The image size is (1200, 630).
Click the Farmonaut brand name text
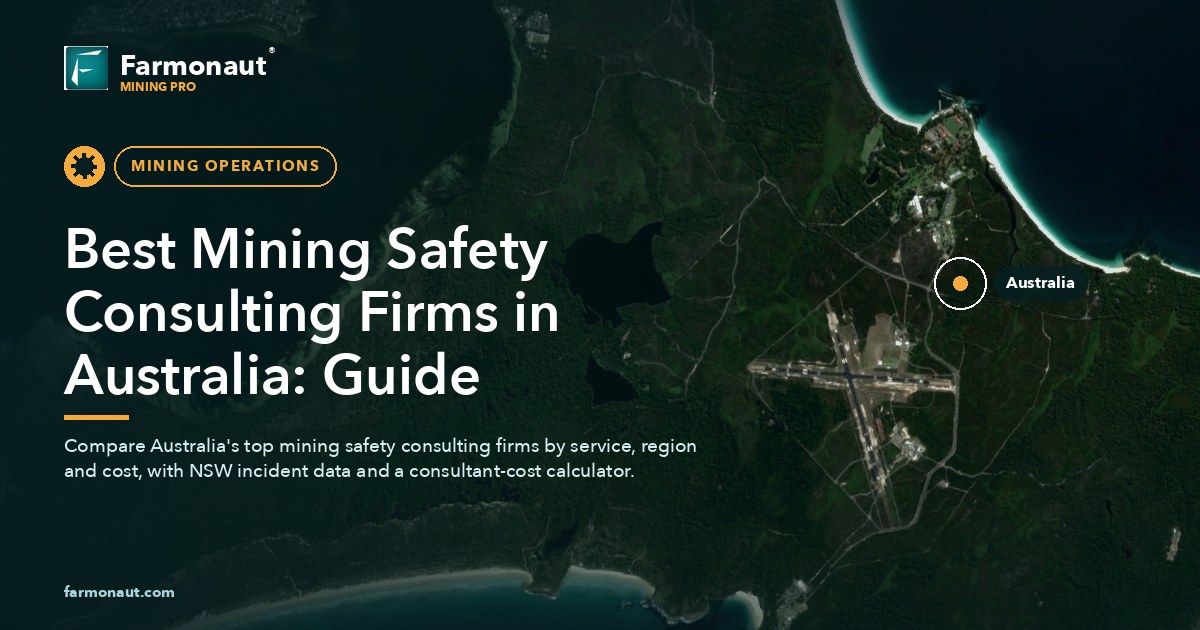(194, 65)
